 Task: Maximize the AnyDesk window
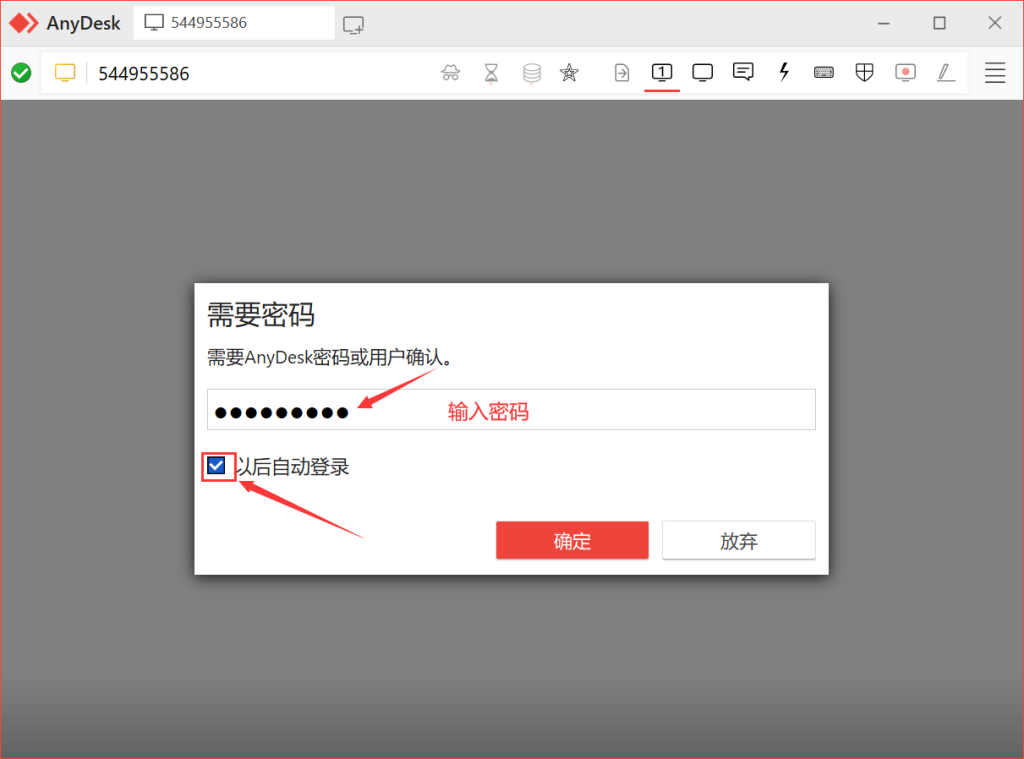click(x=939, y=24)
